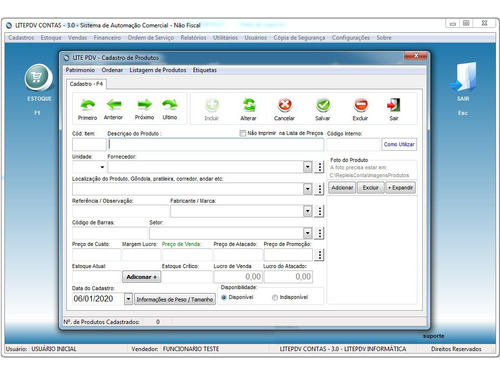This screenshot has width=500, height=375.
Task: Open Vendas menu in main window
Action: pos(77,38)
